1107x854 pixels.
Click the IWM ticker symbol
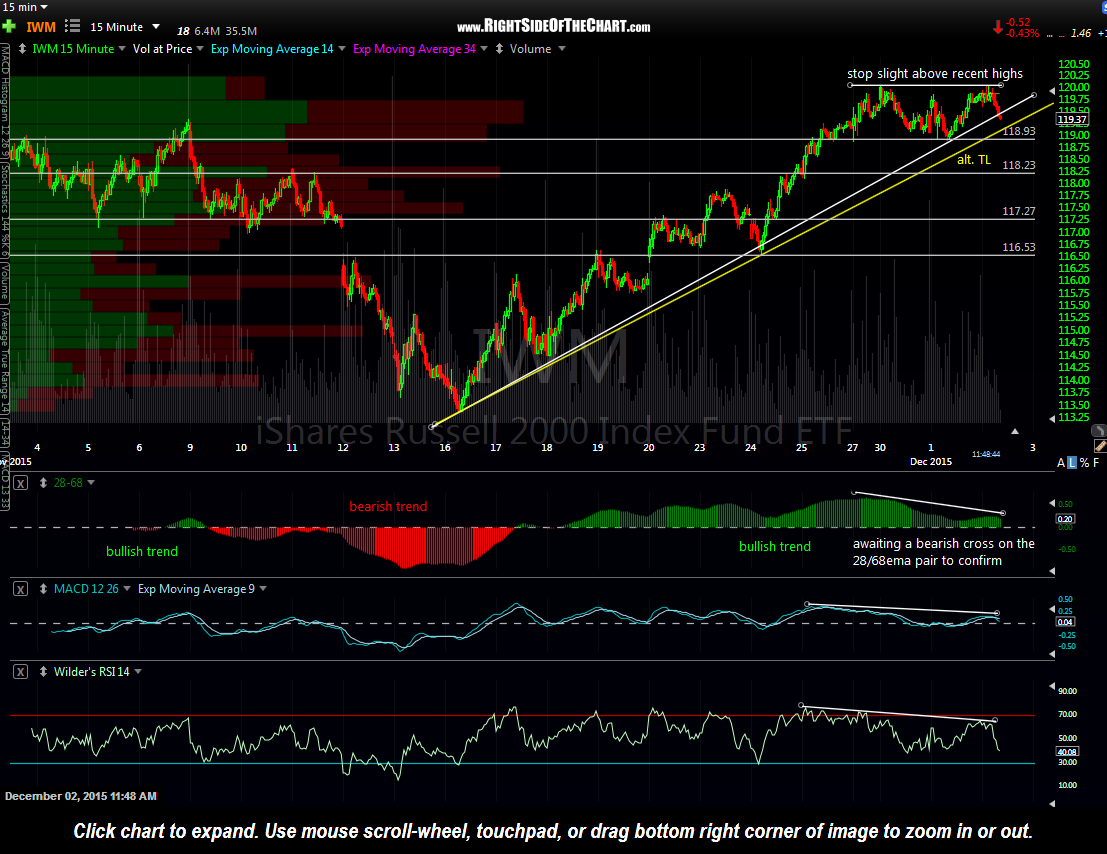41,26
